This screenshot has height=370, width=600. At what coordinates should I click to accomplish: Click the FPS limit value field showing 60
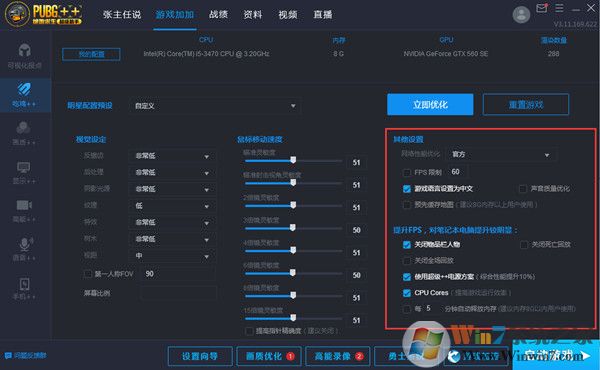[x=457, y=172]
